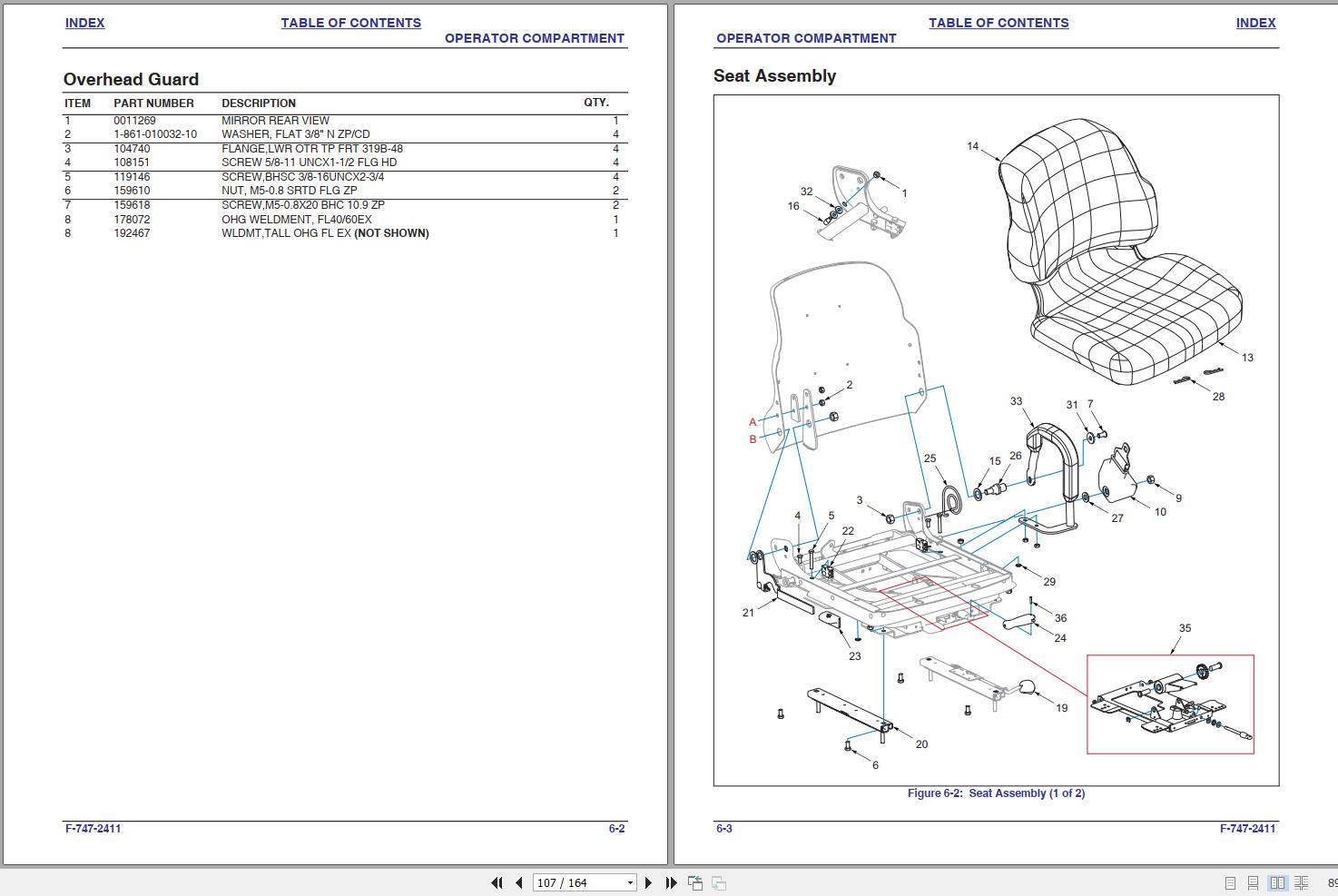Switch to continuous scrolling page view

(x=1253, y=882)
